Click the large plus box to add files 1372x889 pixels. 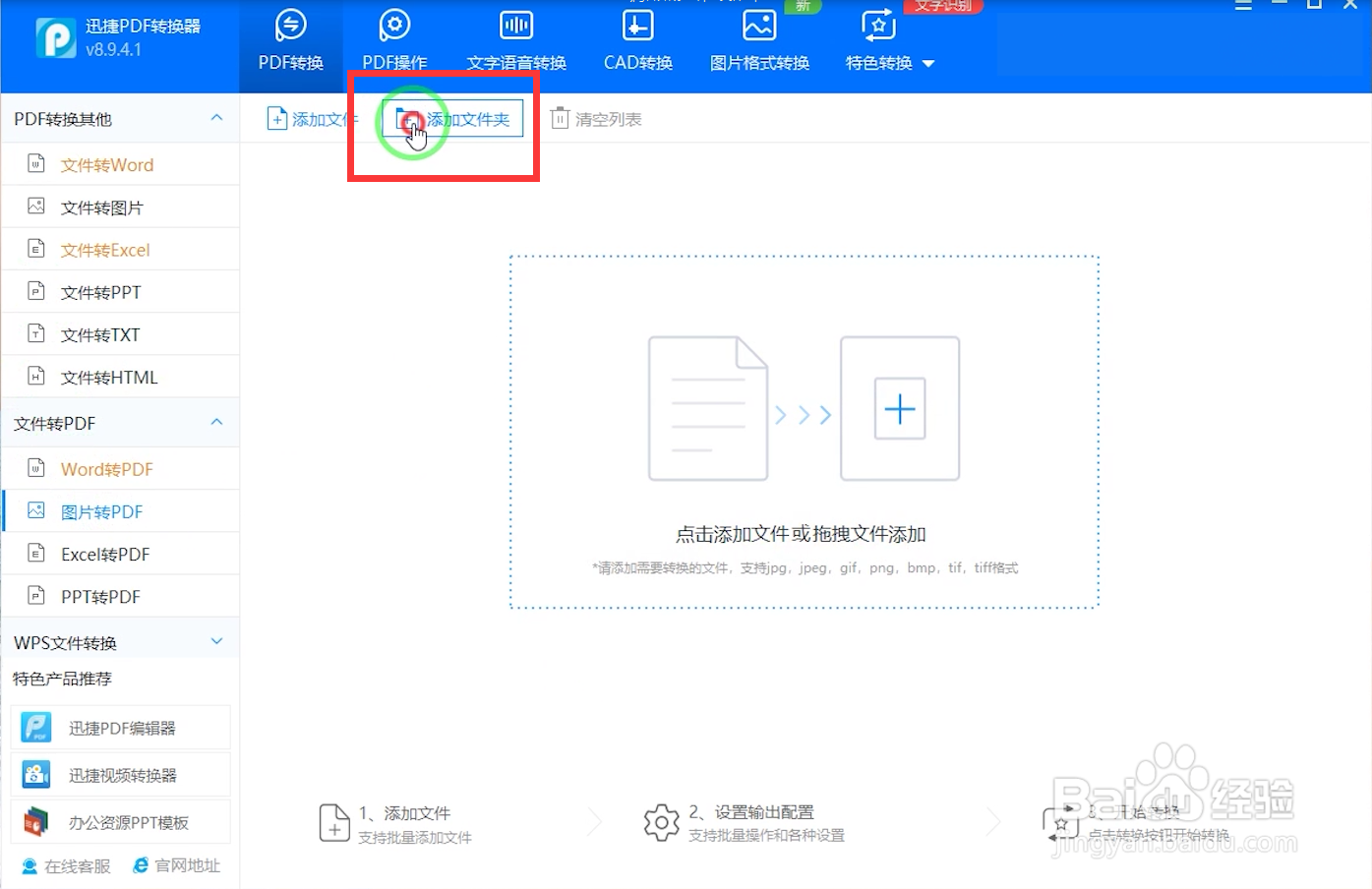(x=899, y=408)
